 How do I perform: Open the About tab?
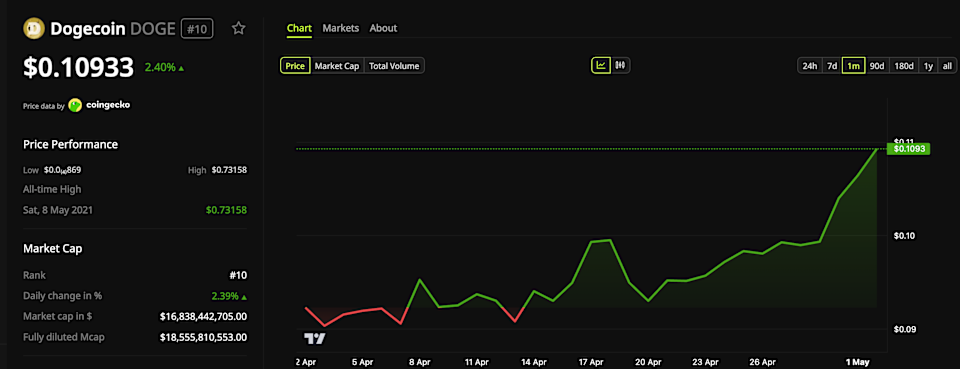(x=383, y=28)
